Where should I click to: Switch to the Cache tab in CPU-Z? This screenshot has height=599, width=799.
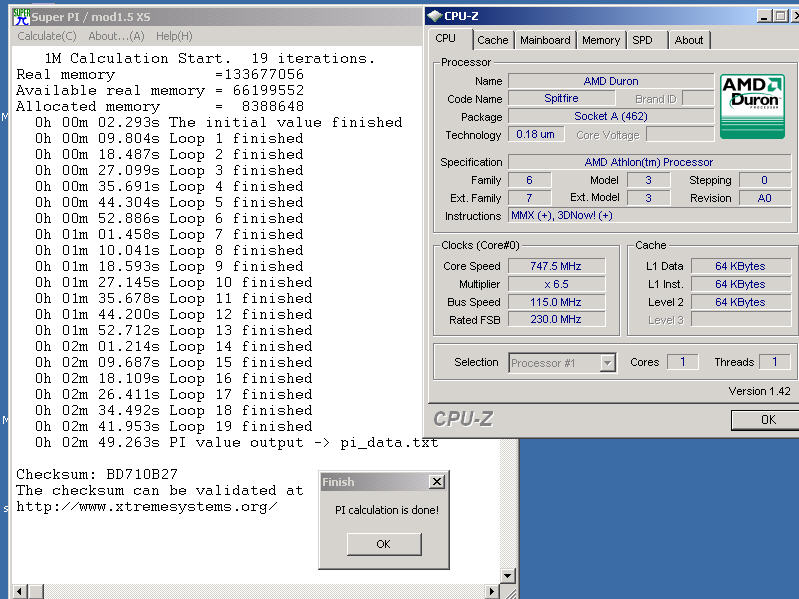click(492, 40)
